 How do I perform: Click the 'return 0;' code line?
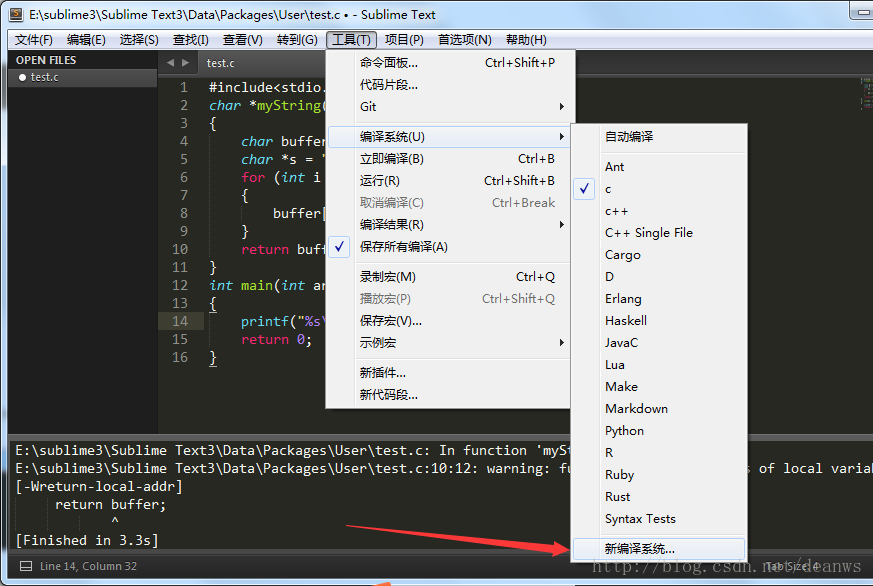click(276, 339)
